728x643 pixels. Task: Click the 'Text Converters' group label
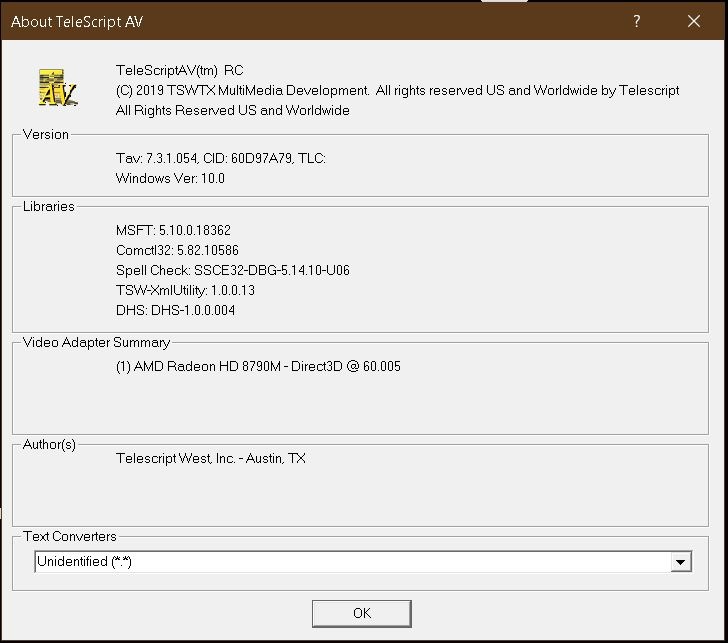pyautogui.click(x=70, y=536)
